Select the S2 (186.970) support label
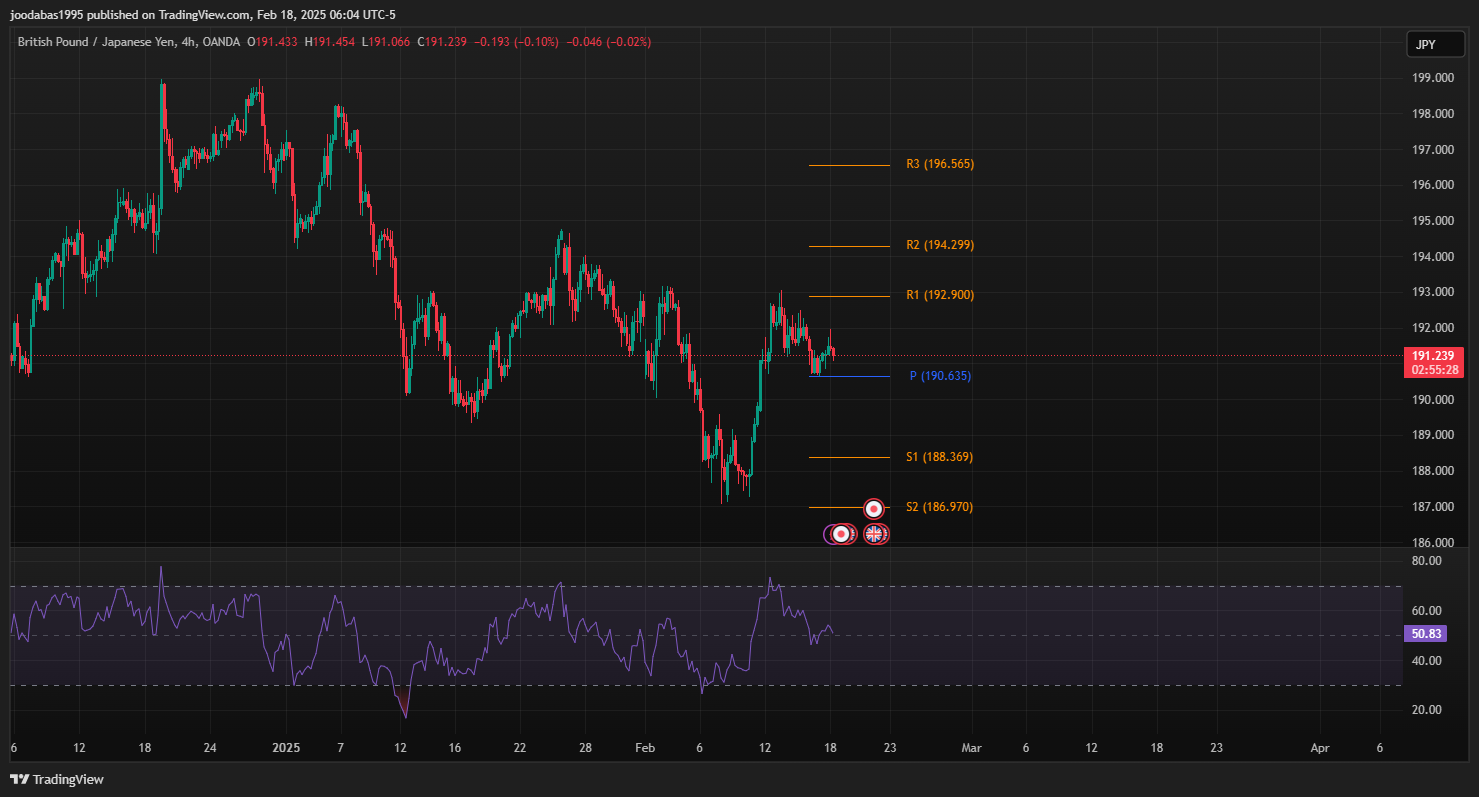 coord(939,507)
